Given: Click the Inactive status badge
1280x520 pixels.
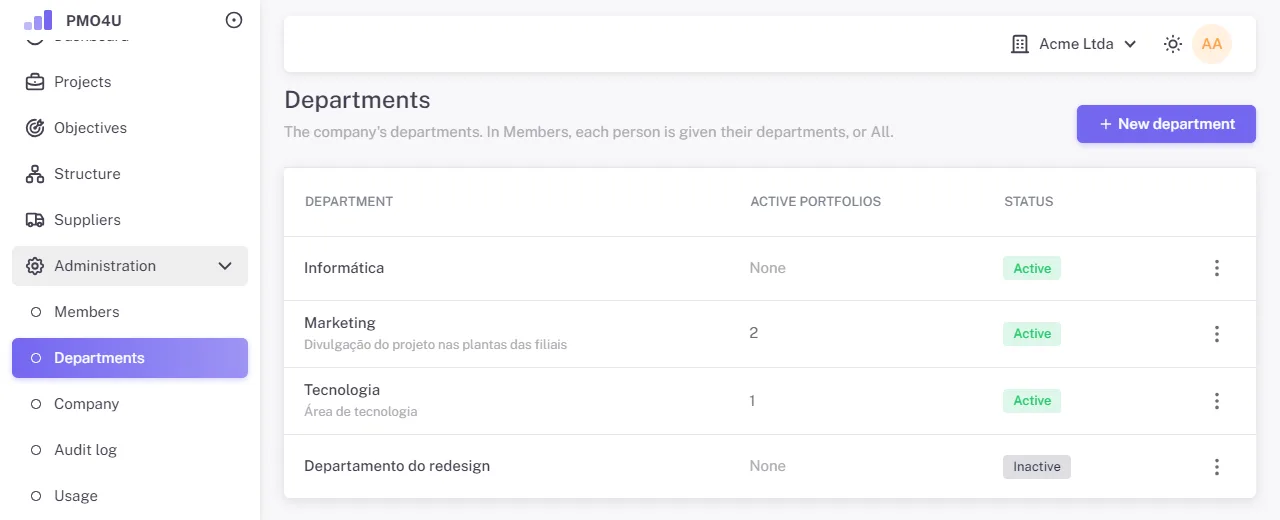Looking at the screenshot, I should click(x=1037, y=467).
